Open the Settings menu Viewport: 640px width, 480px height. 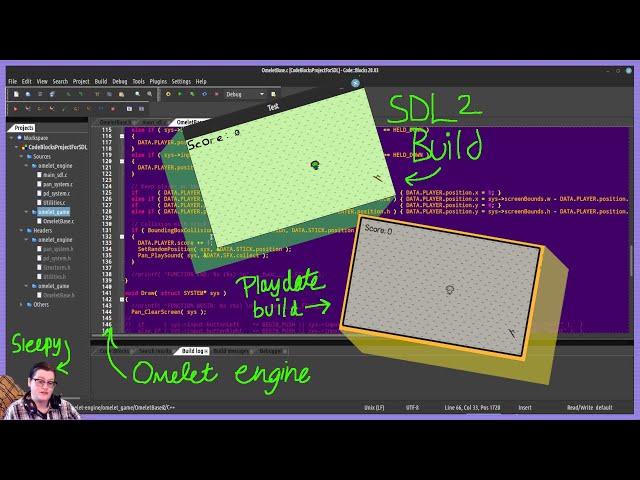tap(181, 81)
